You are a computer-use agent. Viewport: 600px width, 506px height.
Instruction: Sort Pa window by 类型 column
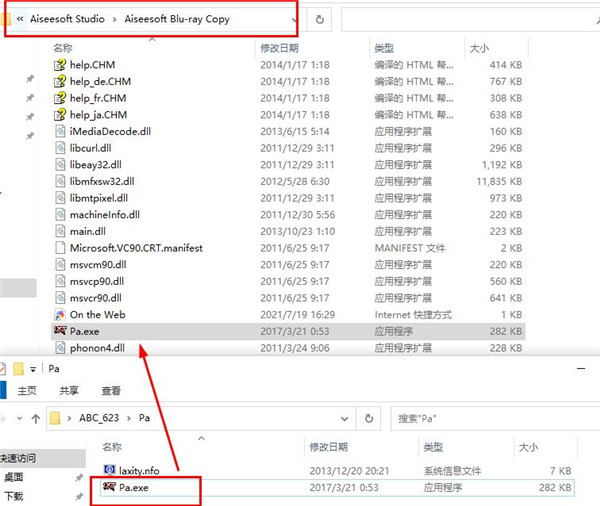point(433,447)
